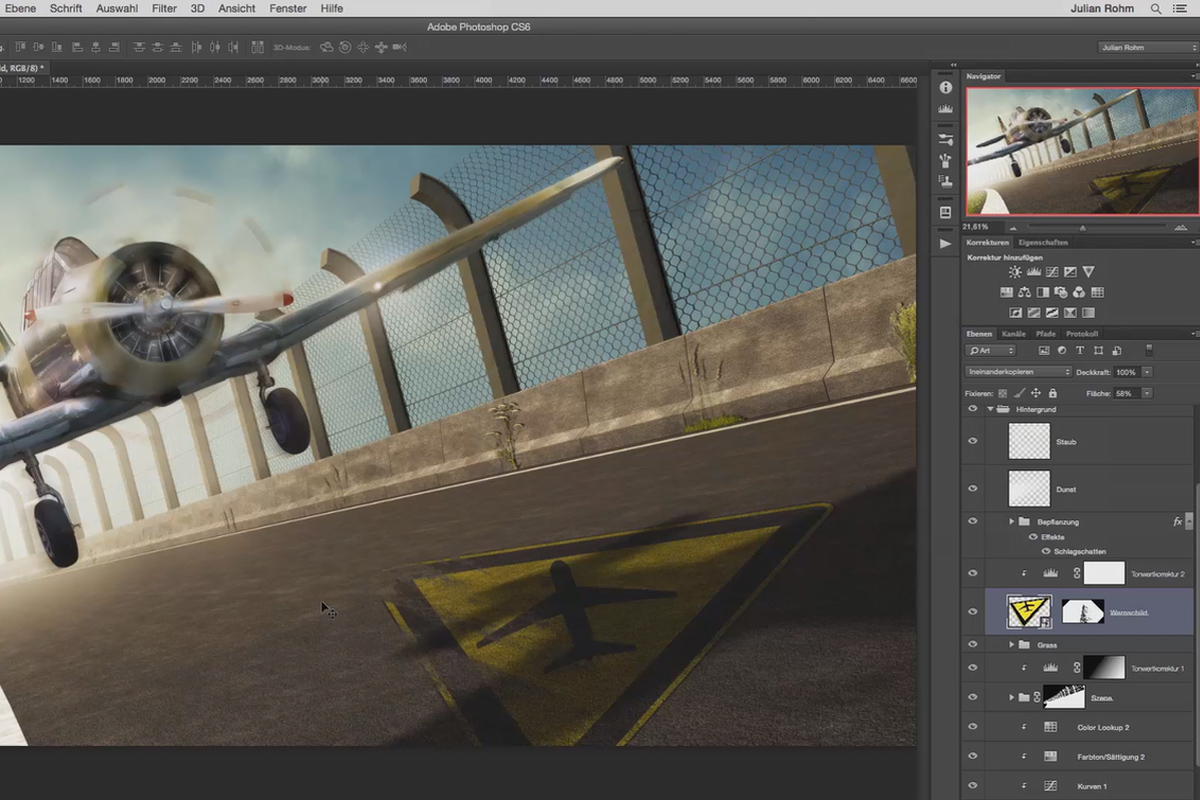Switch to the Kanäle tab
The width and height of the screenshot is (1200, 800).
tap(1014, 334)
